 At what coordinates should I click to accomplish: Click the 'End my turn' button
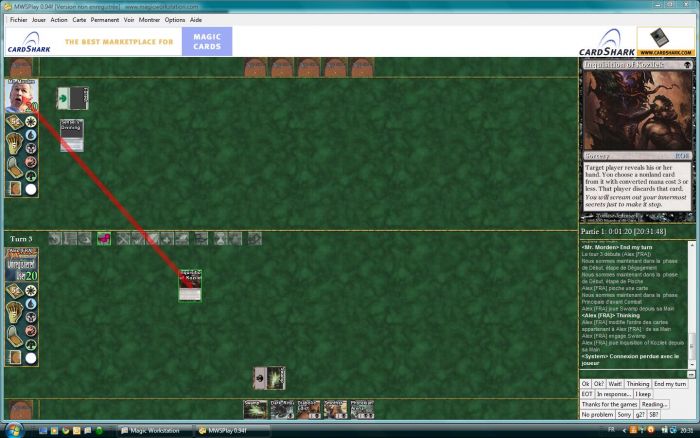(670, 384)
